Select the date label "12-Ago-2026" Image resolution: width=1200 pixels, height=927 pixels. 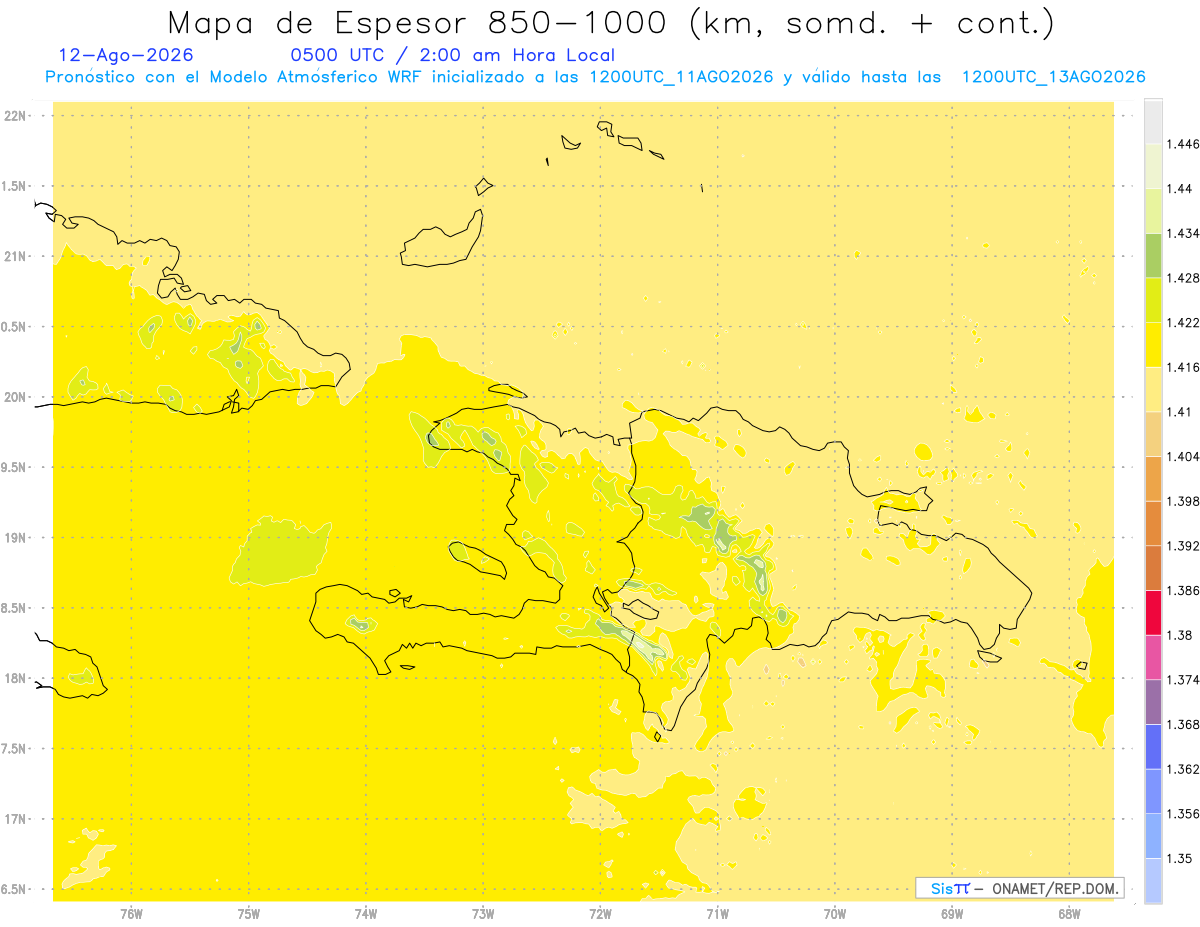tap(126, 56)
